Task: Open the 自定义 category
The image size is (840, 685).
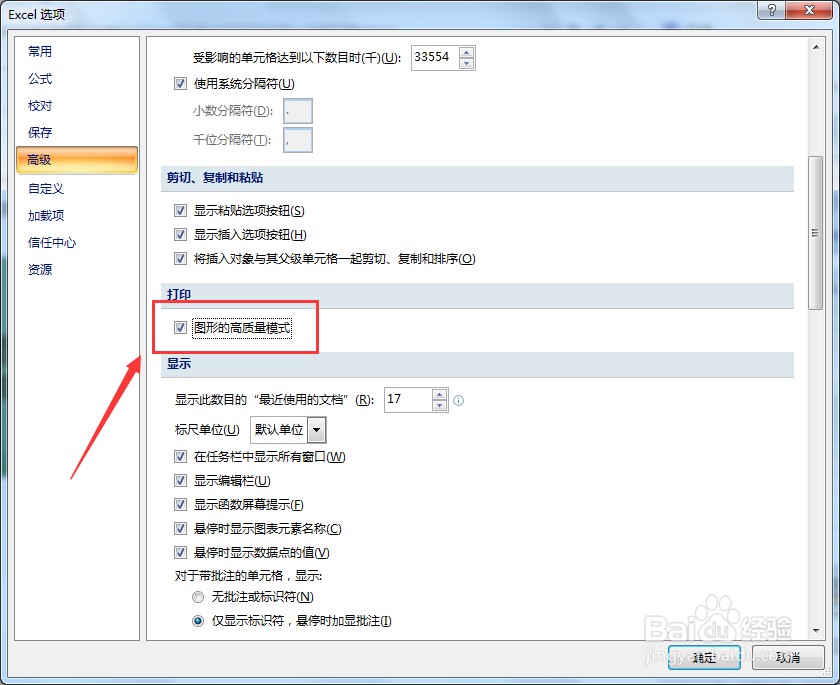Action: (46, 189)
